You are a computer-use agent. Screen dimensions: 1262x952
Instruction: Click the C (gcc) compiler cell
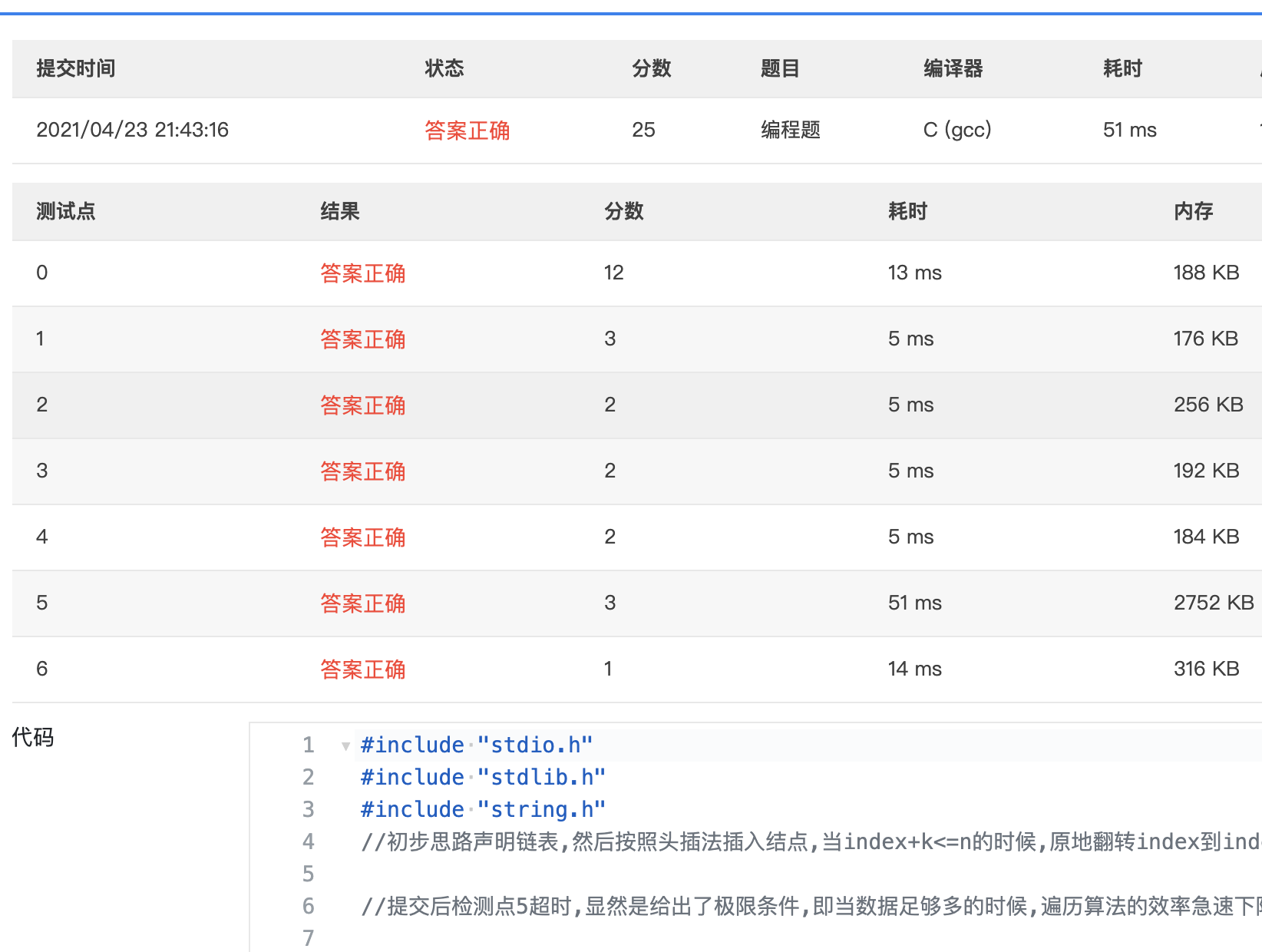(957, 130)
